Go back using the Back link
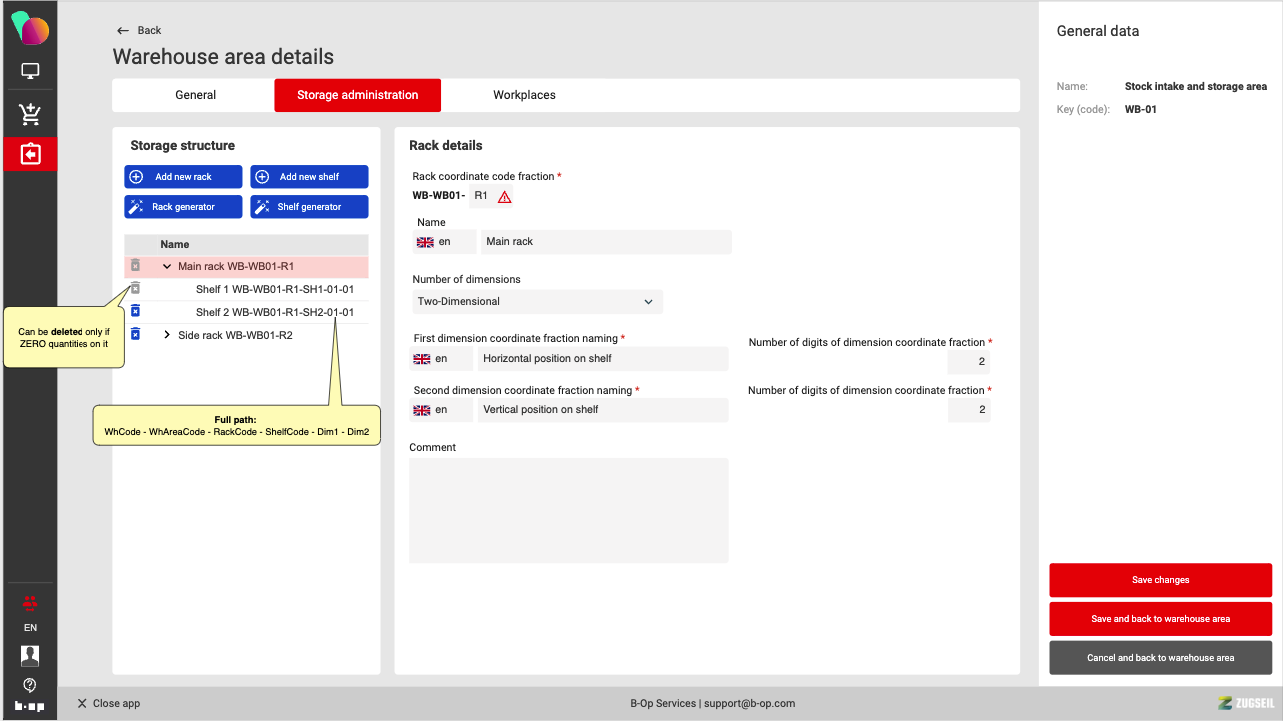1283x721 pixels. coord(140,30)
